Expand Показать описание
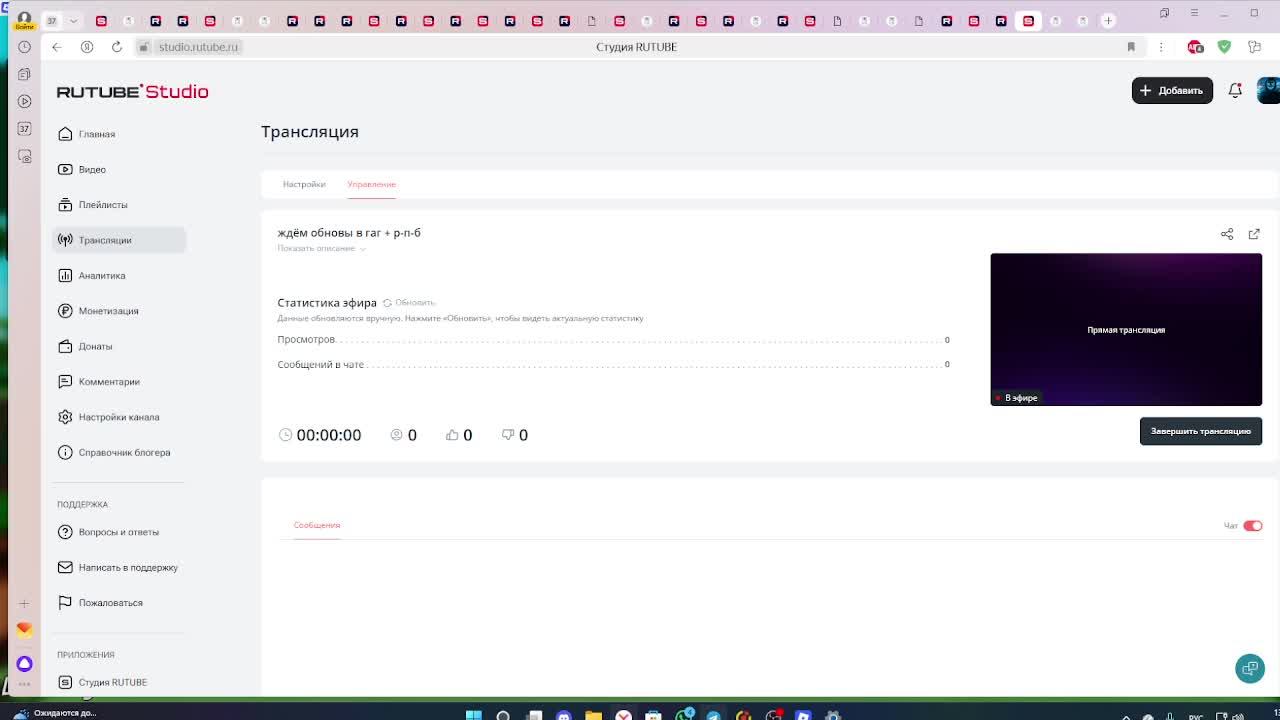The height and width of the screenshot is (720, 1280). click(x=321, y=248)
